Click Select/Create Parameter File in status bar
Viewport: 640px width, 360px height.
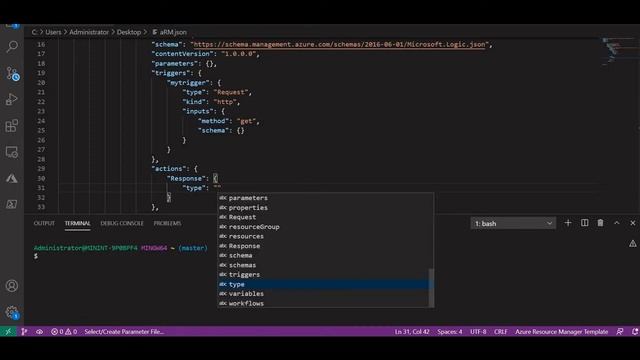[124, 331]
